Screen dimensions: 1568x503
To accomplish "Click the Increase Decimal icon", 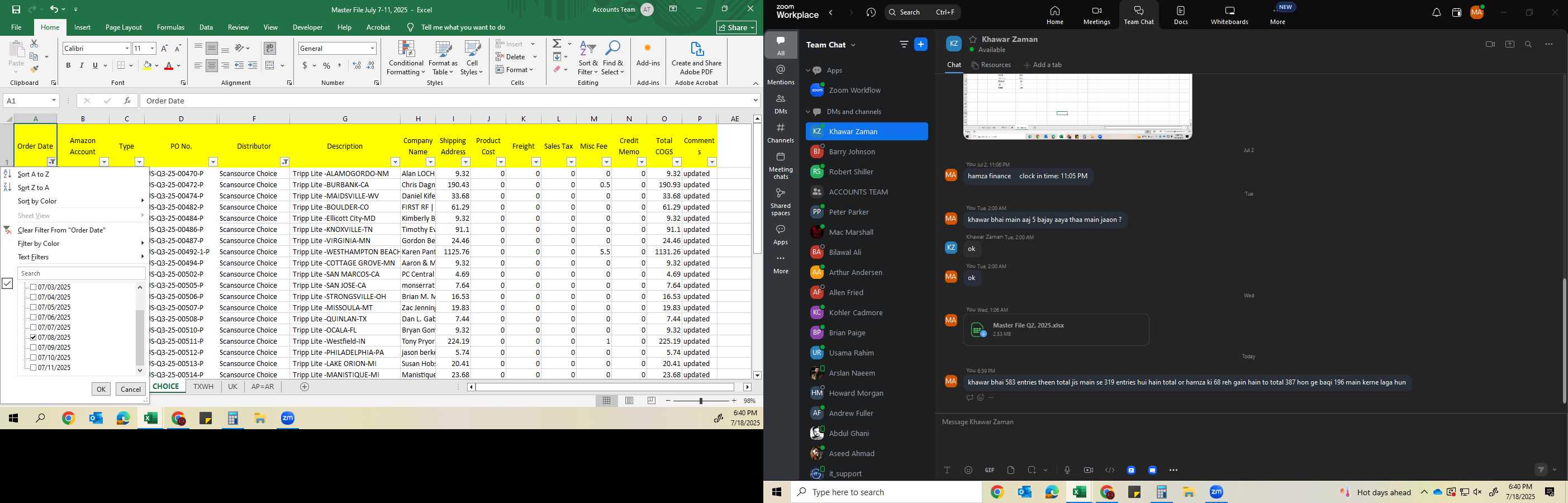I will tap(357, 66).
